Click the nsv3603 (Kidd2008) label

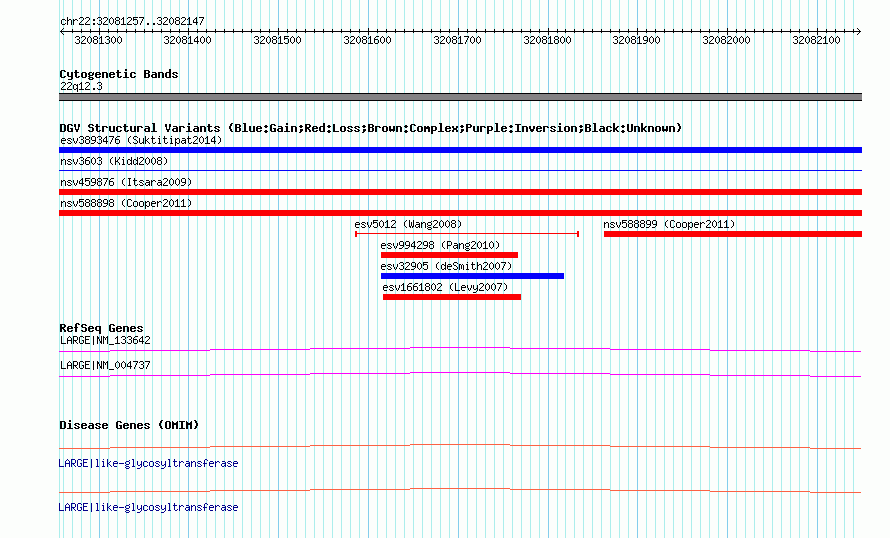point(114,161)
